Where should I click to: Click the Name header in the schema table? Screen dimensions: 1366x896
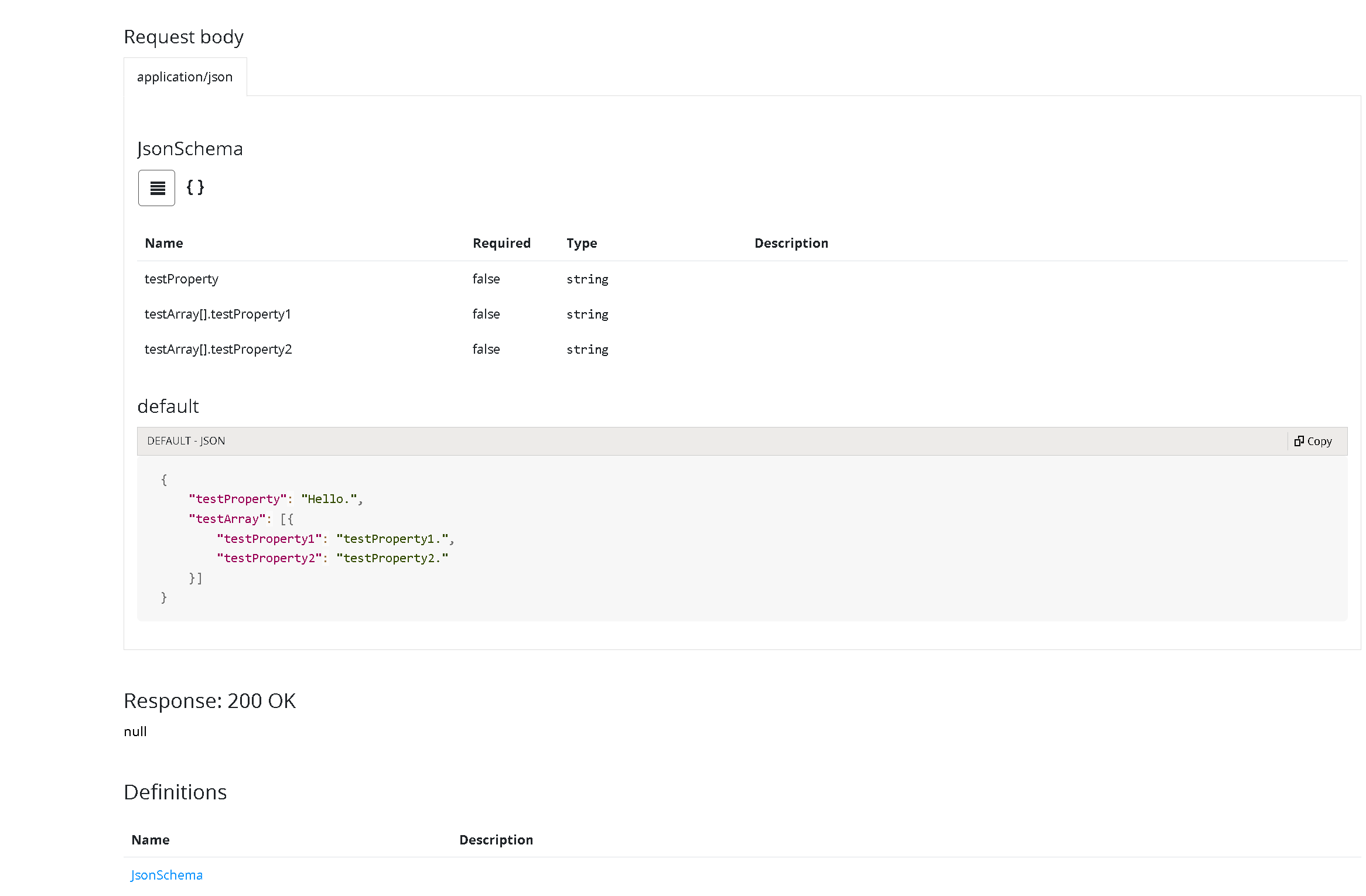coord(164,243)
